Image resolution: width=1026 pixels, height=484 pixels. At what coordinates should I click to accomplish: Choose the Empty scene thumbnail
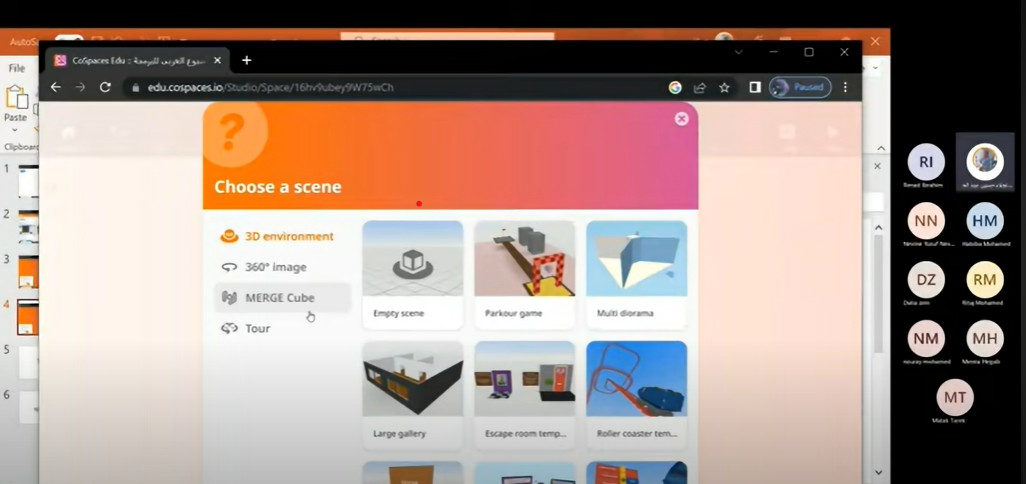tap(412, 273)
